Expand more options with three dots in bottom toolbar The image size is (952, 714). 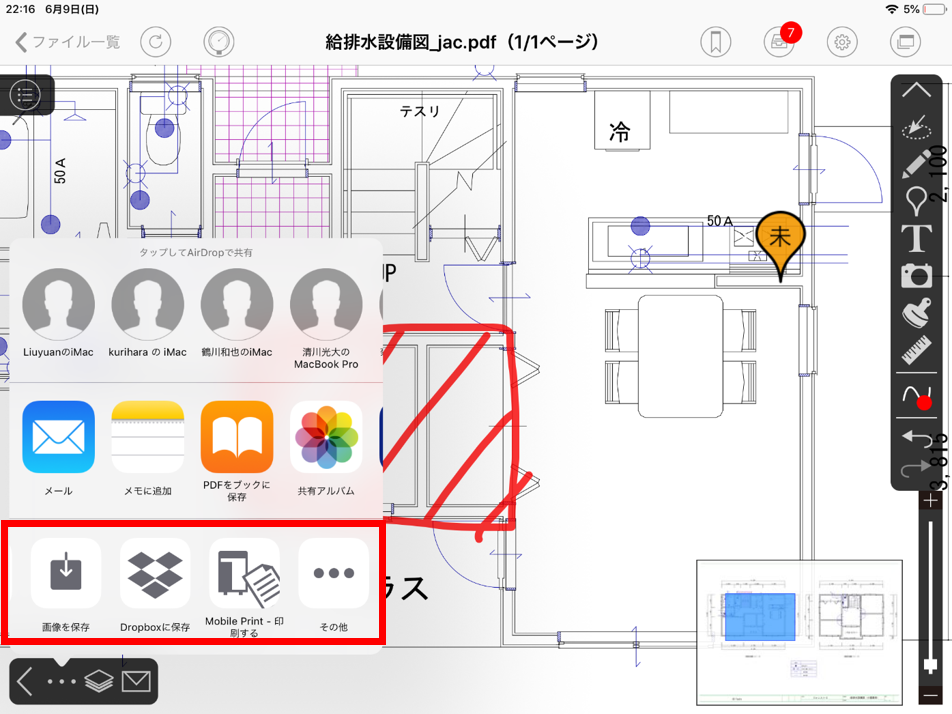(61, 682)
